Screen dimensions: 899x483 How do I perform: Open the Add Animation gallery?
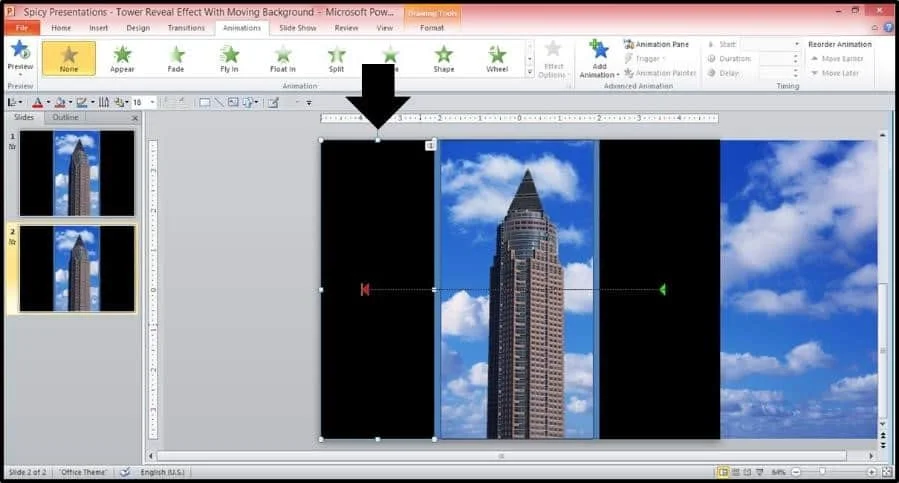[599, 59]
